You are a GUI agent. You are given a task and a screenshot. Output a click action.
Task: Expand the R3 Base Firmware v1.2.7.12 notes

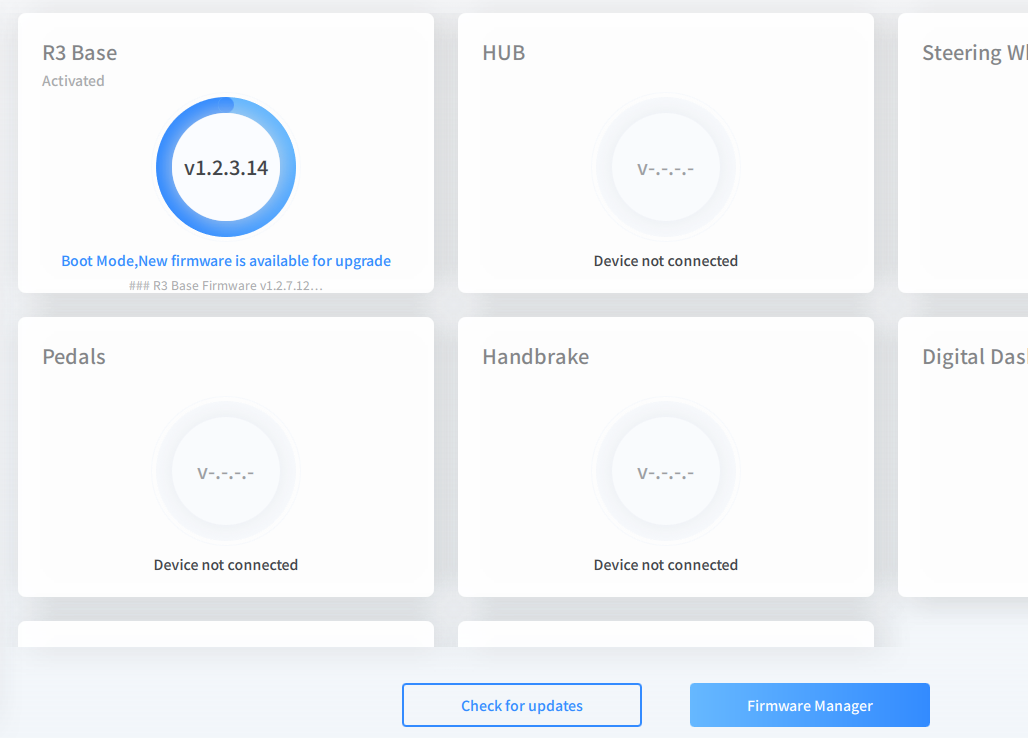pyautogui.click(x=226, y=285)
